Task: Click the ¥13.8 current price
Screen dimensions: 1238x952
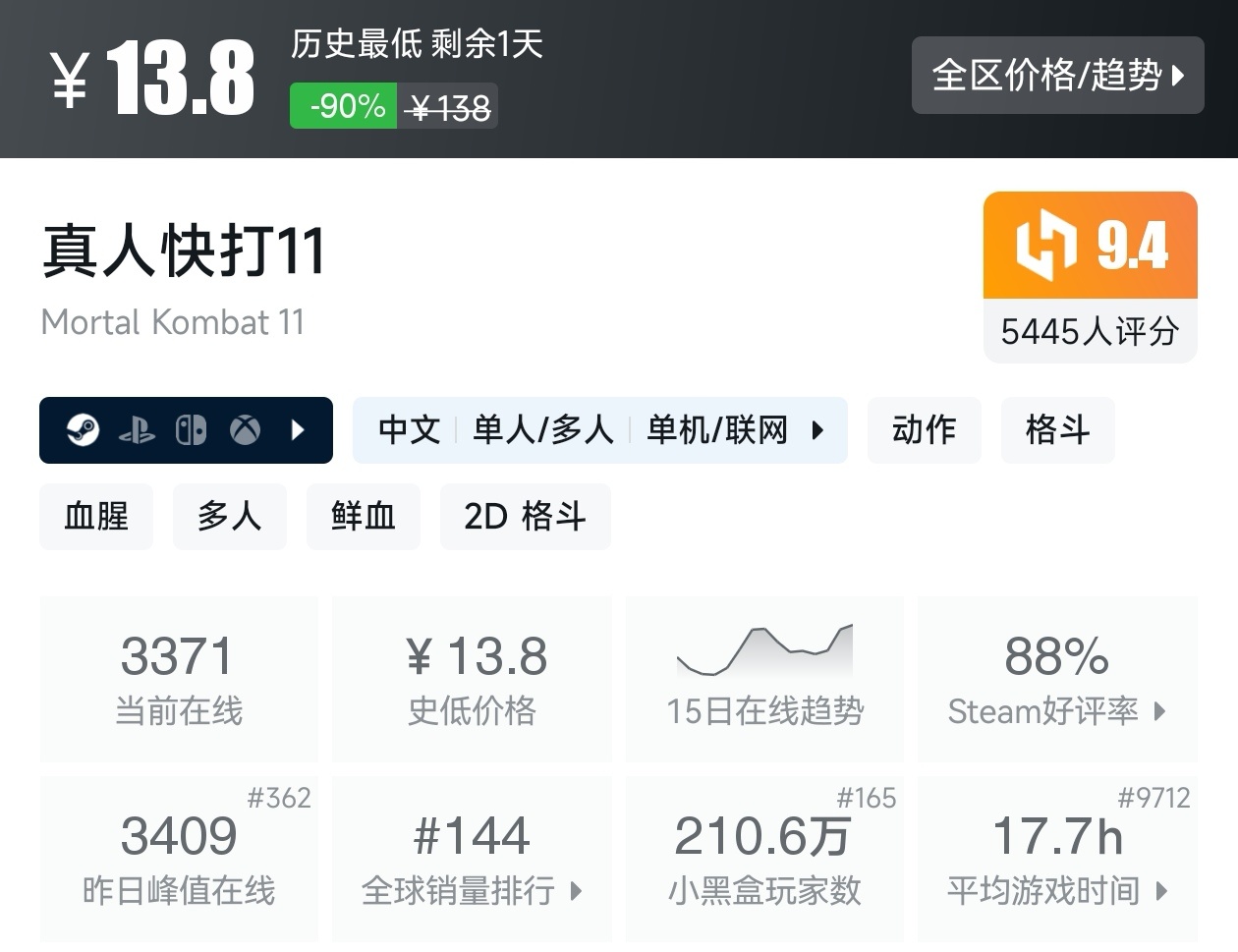Action: tap(152, 79)
